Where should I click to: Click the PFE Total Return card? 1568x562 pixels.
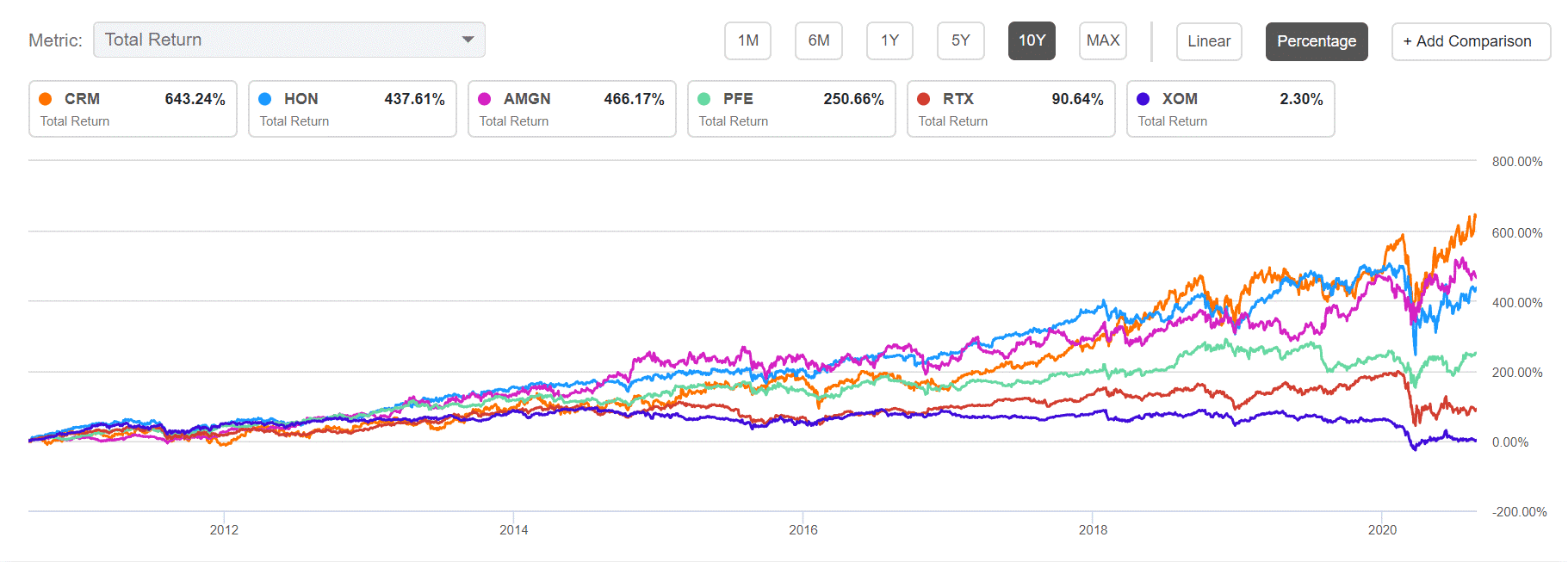791,108
